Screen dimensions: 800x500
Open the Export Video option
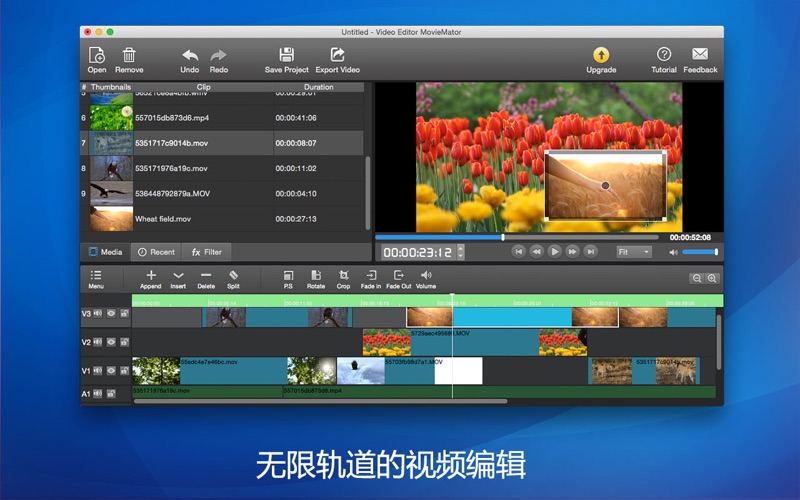click(337, 55)
